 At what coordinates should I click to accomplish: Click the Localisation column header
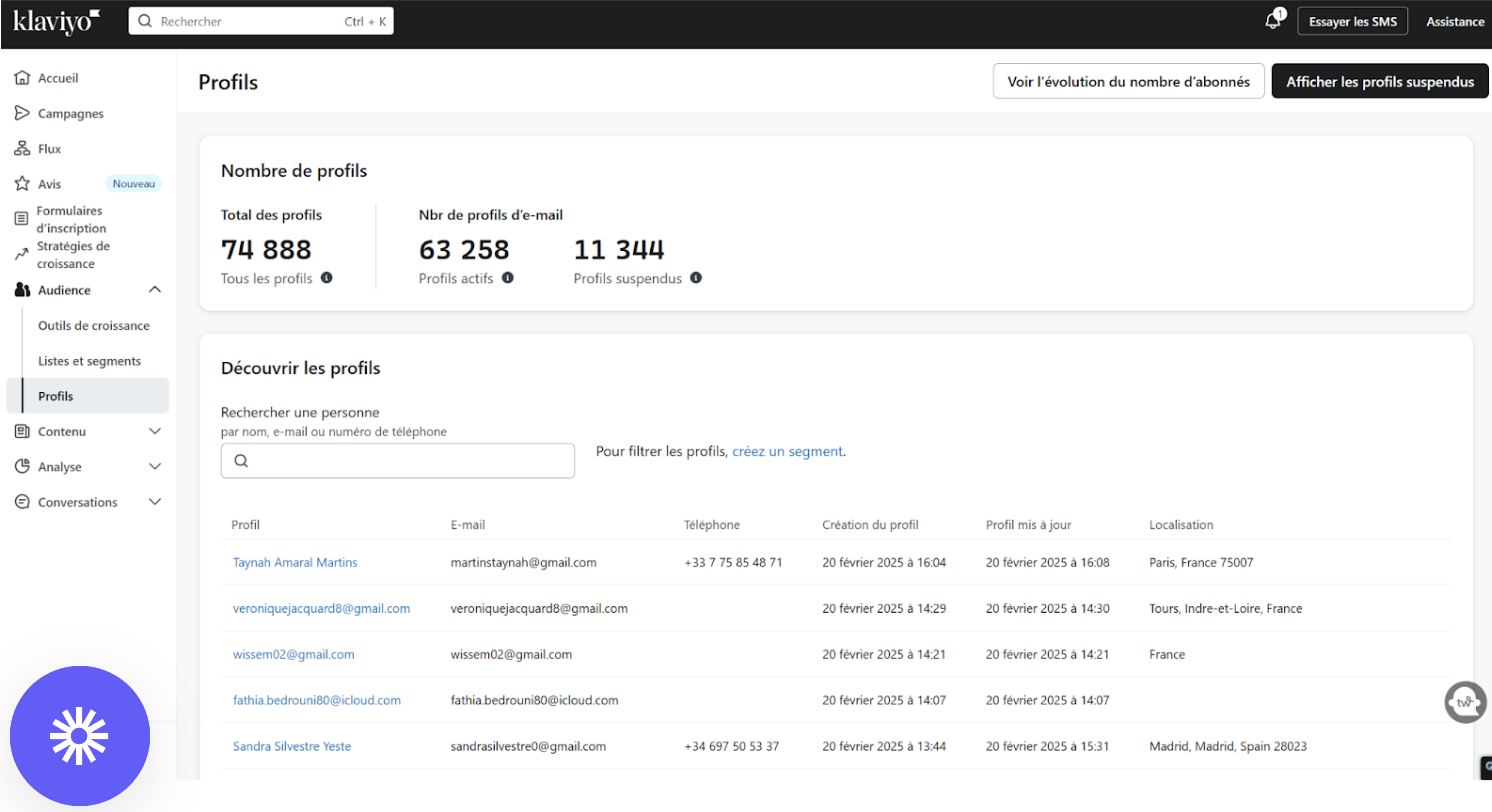1181,524
